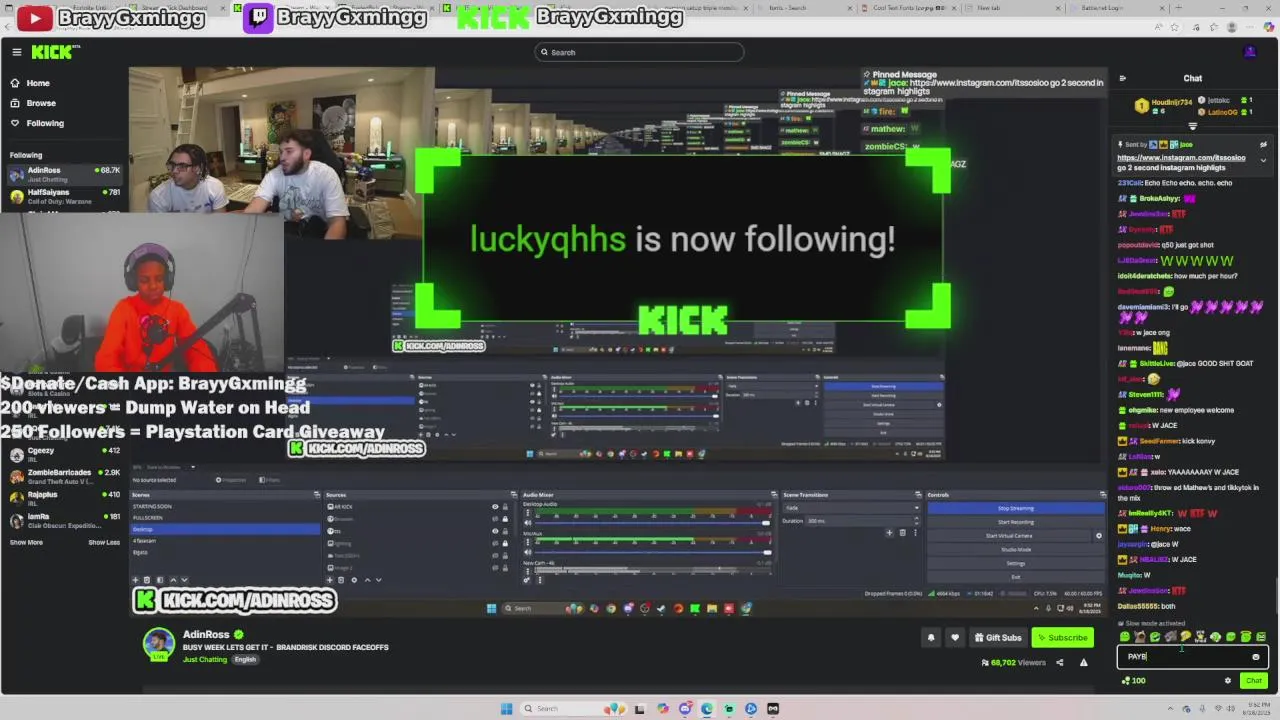Open the Kick sidebar hamburger menu
Image resolution: width=1280 pixels, height=720 pixels.
point(17,52)
